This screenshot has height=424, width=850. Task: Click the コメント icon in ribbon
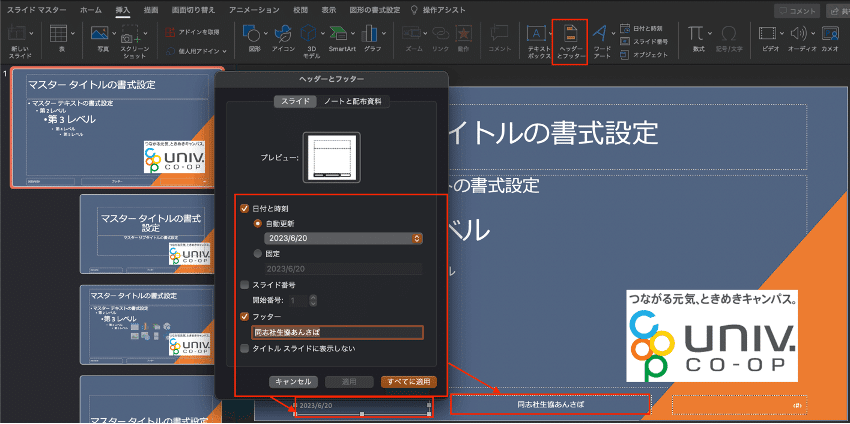499,34
